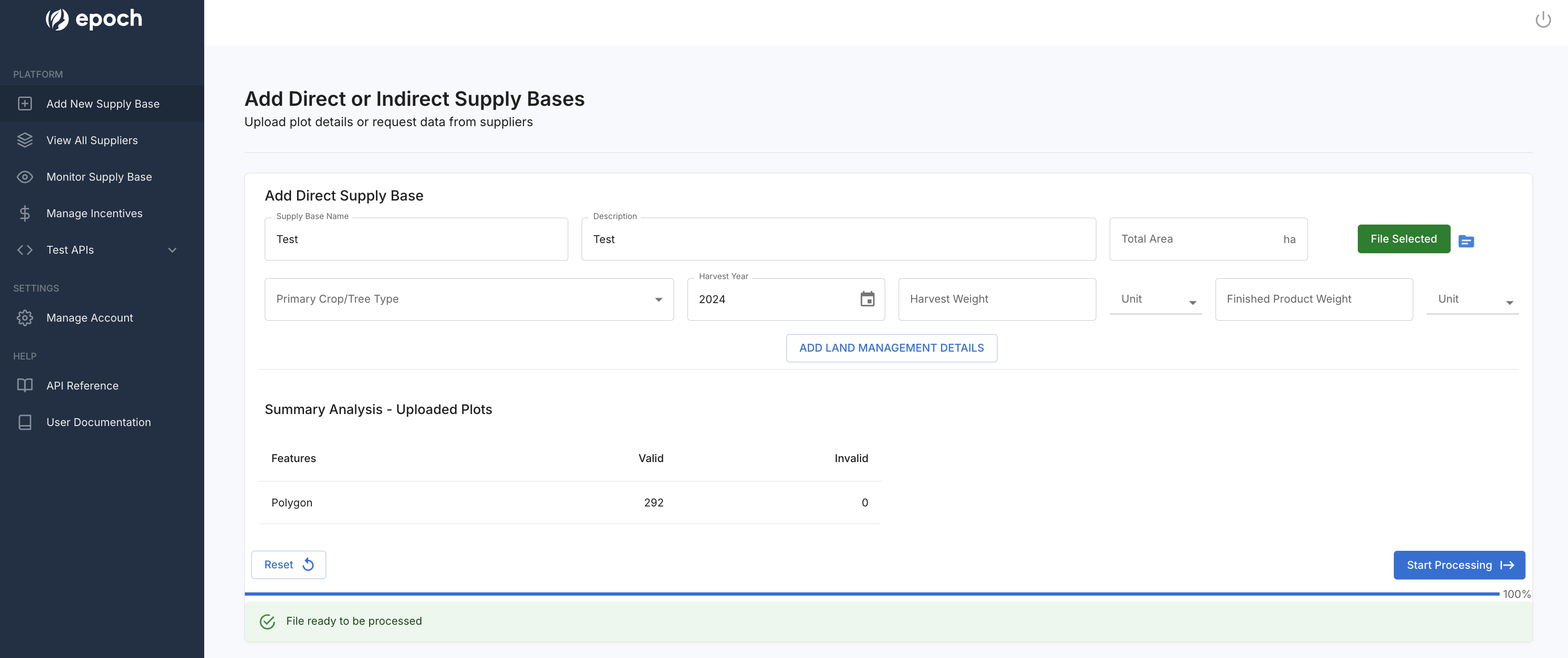Click the power logout icon
1568x658 pixels.
tap(1543, 20)
